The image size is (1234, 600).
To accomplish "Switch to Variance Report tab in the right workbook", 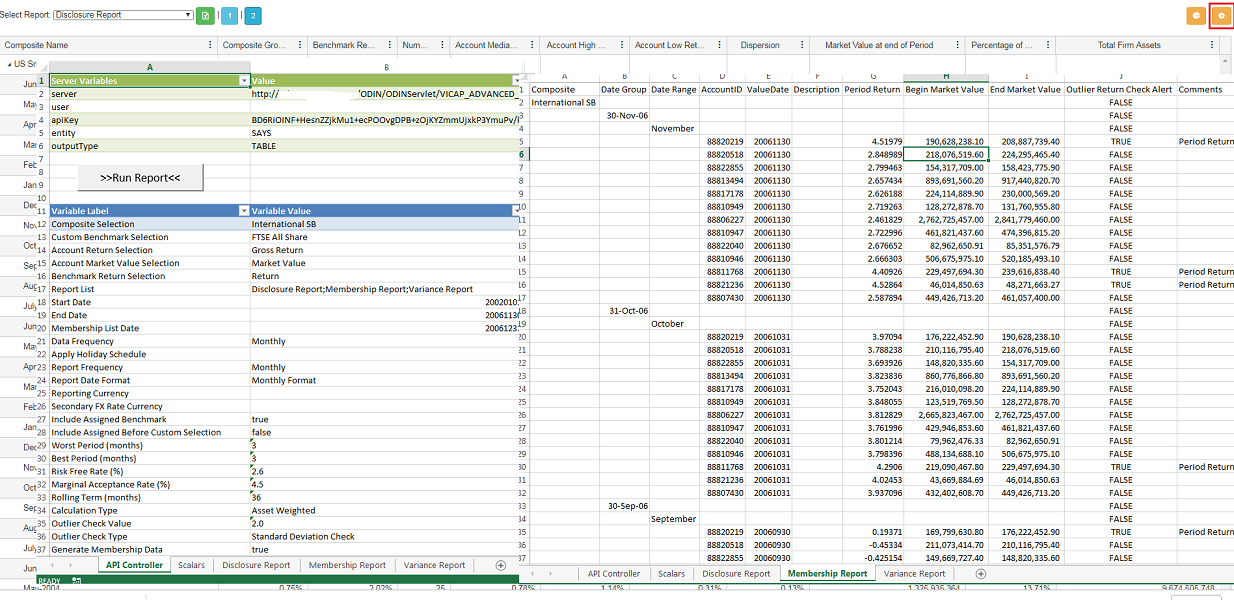I will 914,574.
